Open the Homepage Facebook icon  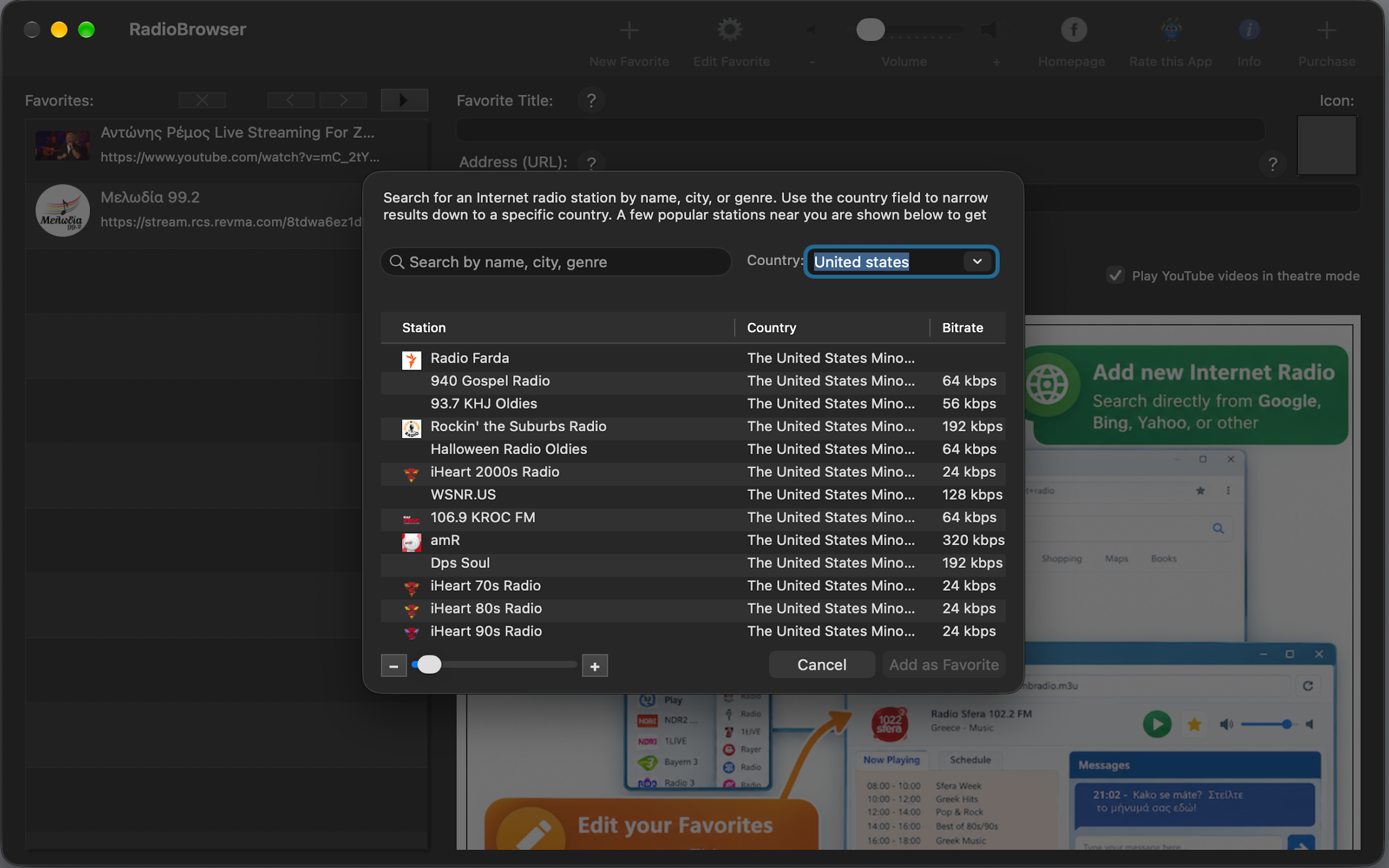pos(1073,30)
